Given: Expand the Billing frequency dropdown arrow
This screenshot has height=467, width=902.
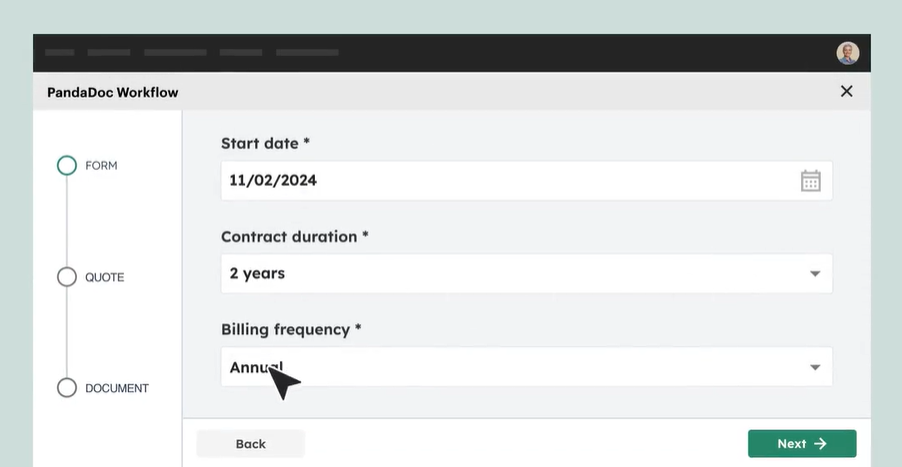Looking at the screenshot, I should pos(815,367).
